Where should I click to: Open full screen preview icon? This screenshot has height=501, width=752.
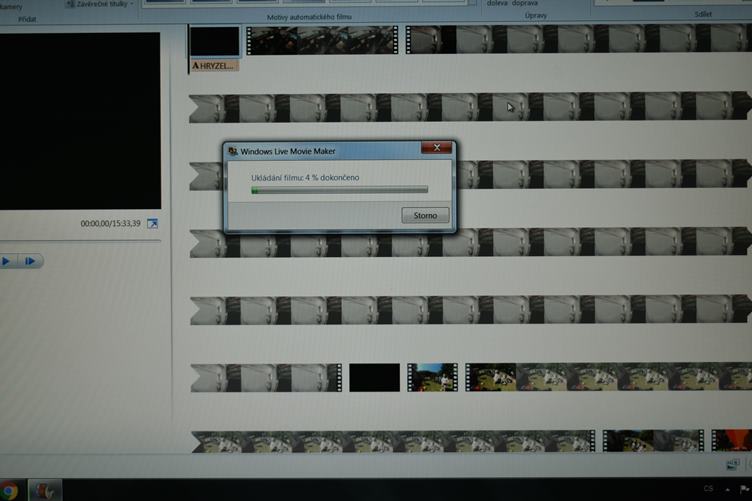tap(153, 223)
